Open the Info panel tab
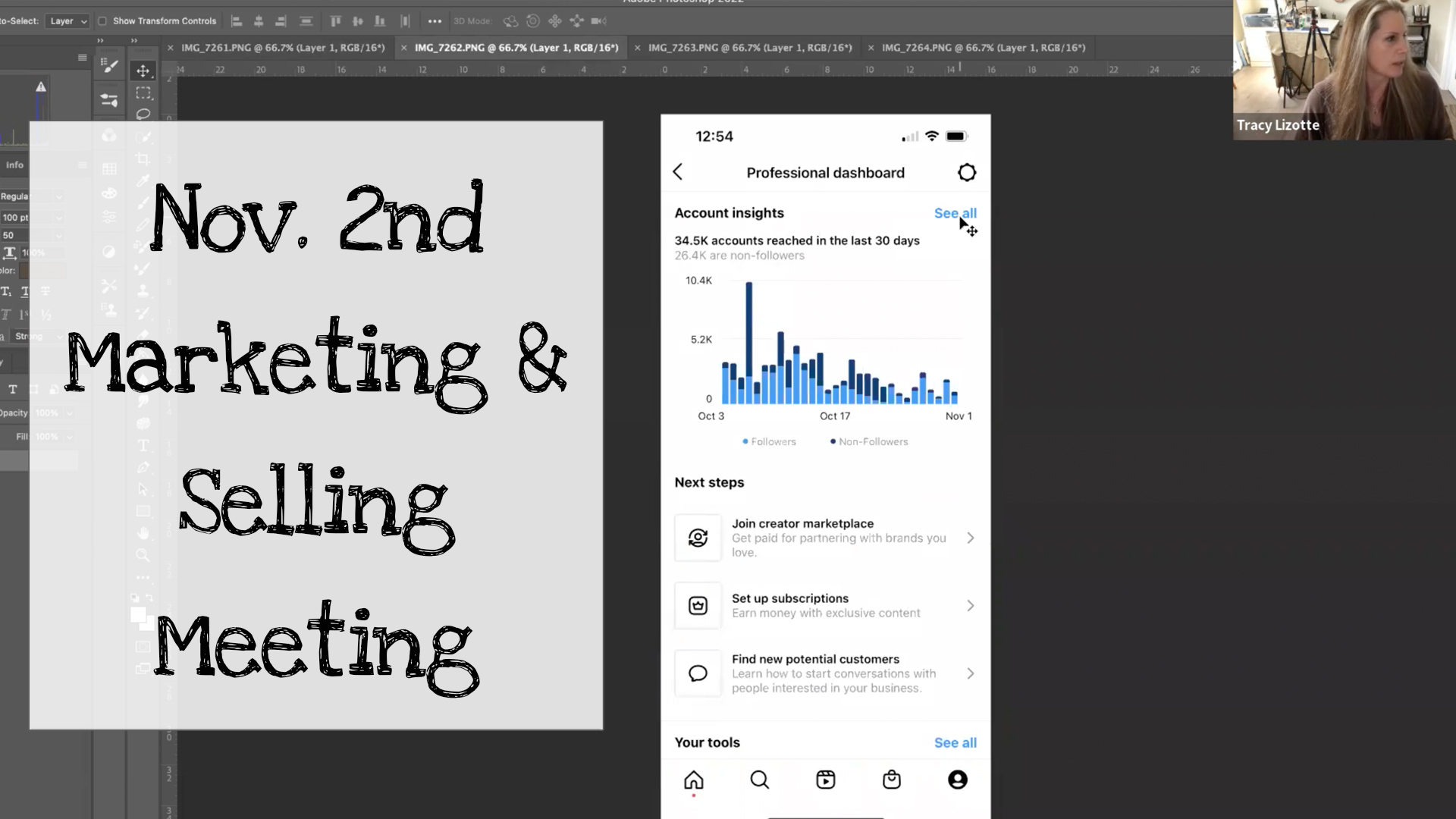 [15, 165]
